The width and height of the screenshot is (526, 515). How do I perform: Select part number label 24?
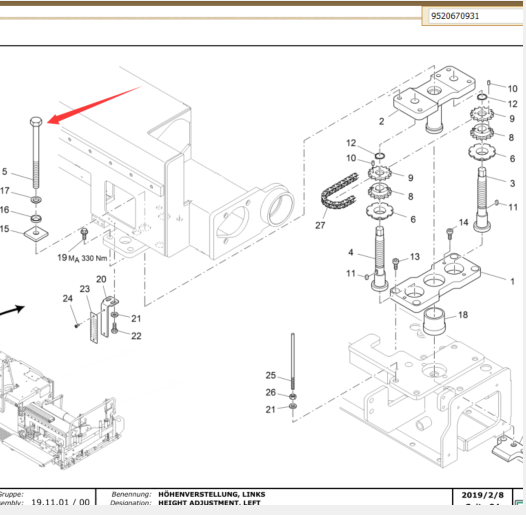tap(68, 298)
